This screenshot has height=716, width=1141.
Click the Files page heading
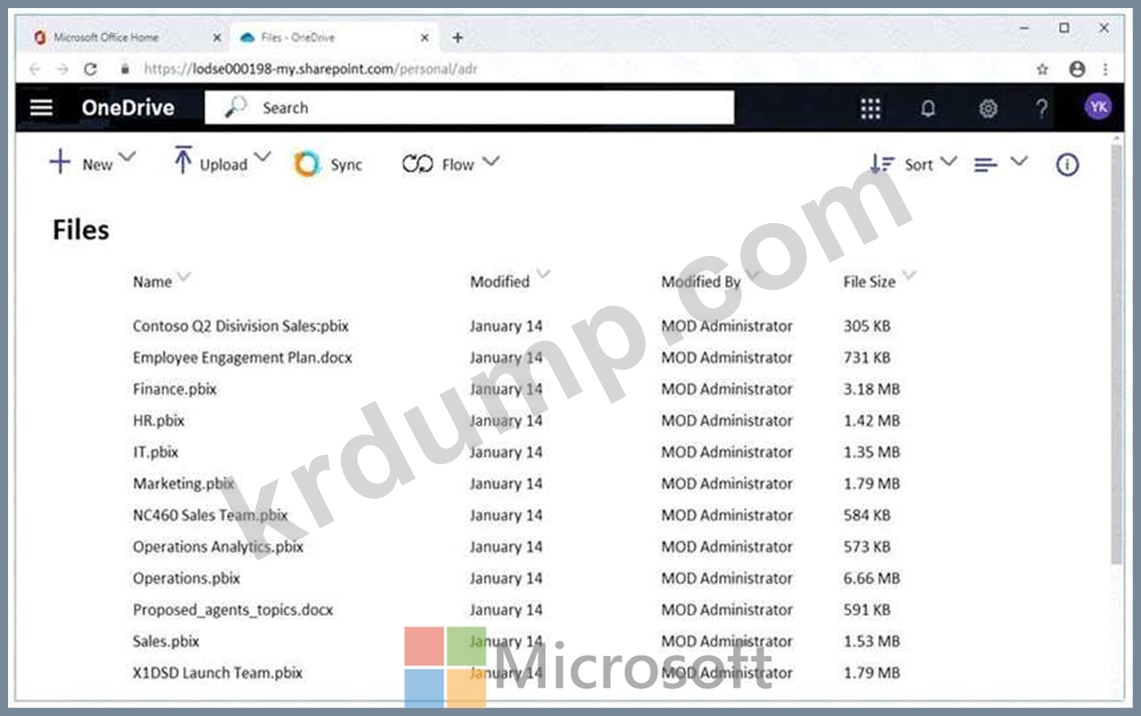pyautogui.click(x=81, y=230)
